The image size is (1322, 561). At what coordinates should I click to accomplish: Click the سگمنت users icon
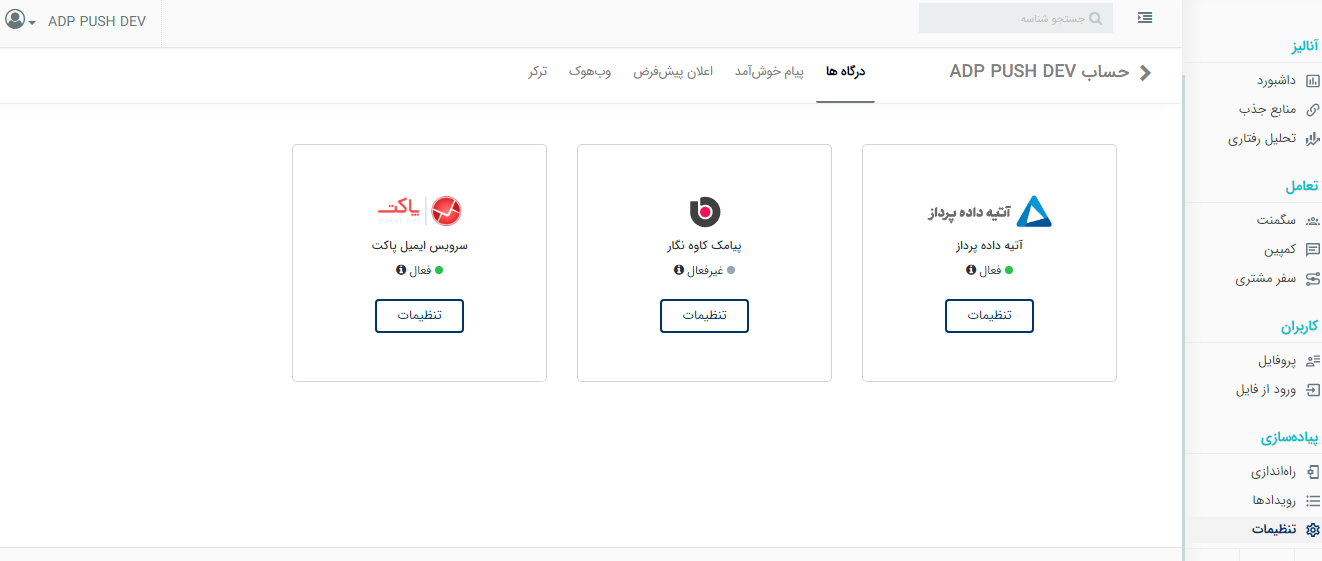[1312, 220]
